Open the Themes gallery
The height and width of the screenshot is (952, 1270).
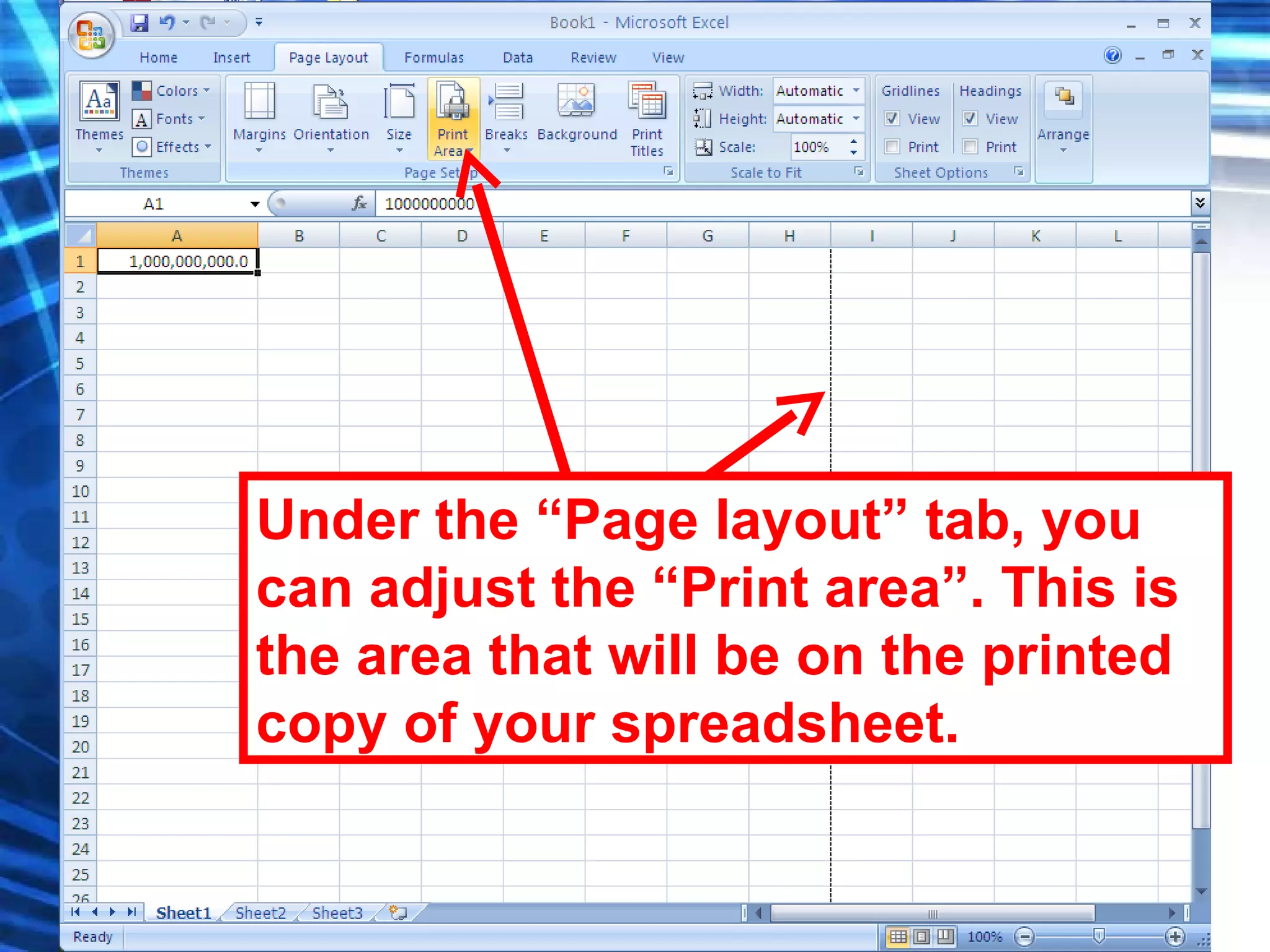tap(99, 118)
